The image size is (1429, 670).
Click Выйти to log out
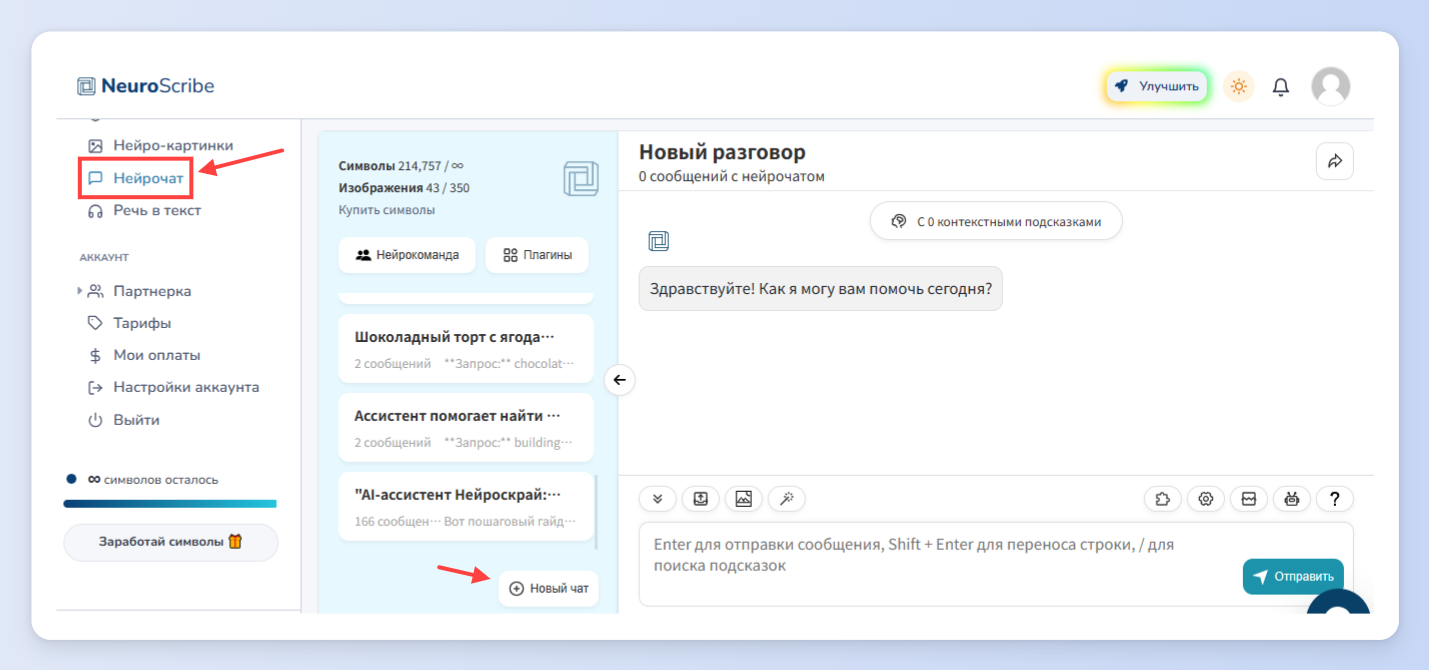pos(124,420)
